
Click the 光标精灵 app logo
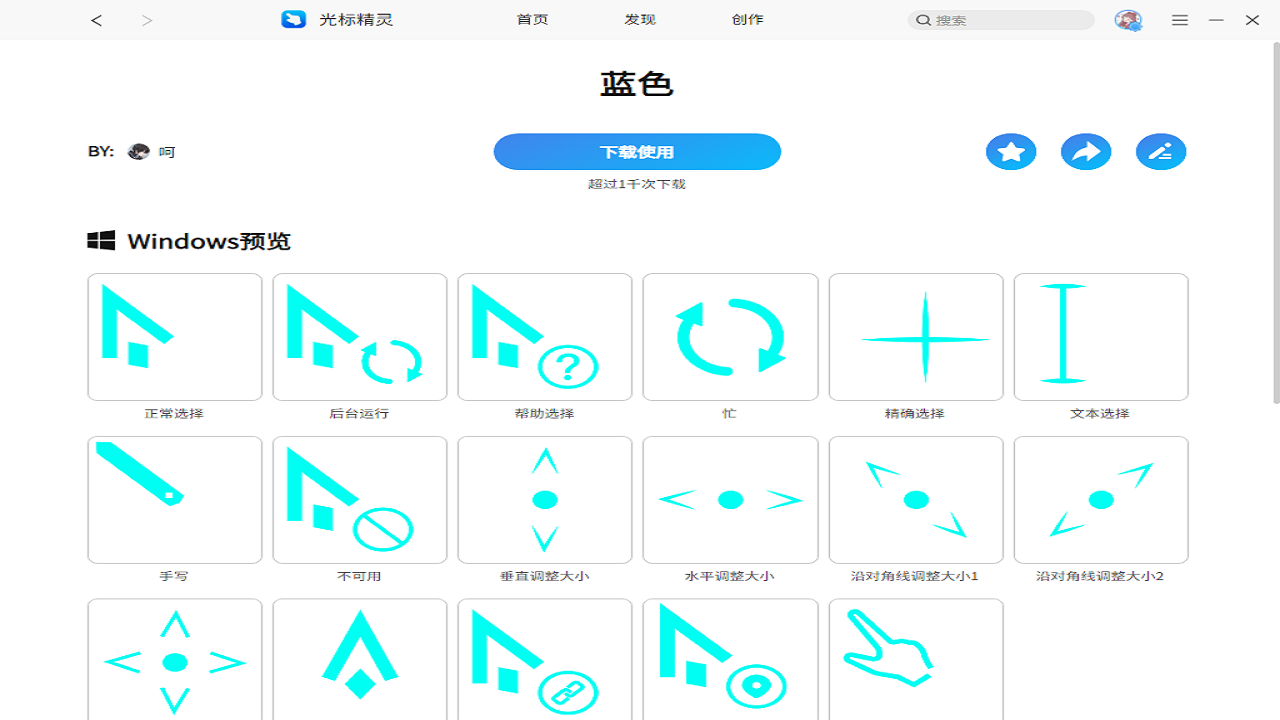(293, 19)
